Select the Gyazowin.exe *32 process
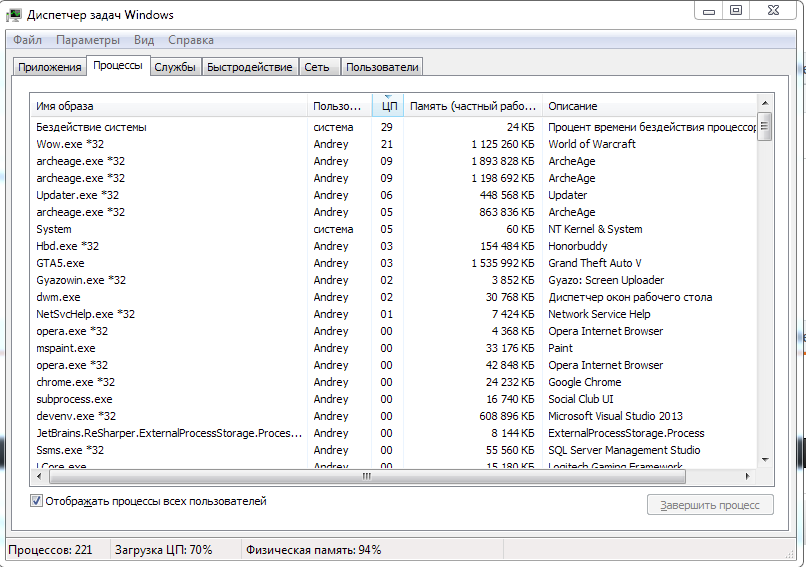 coord(394,280)
